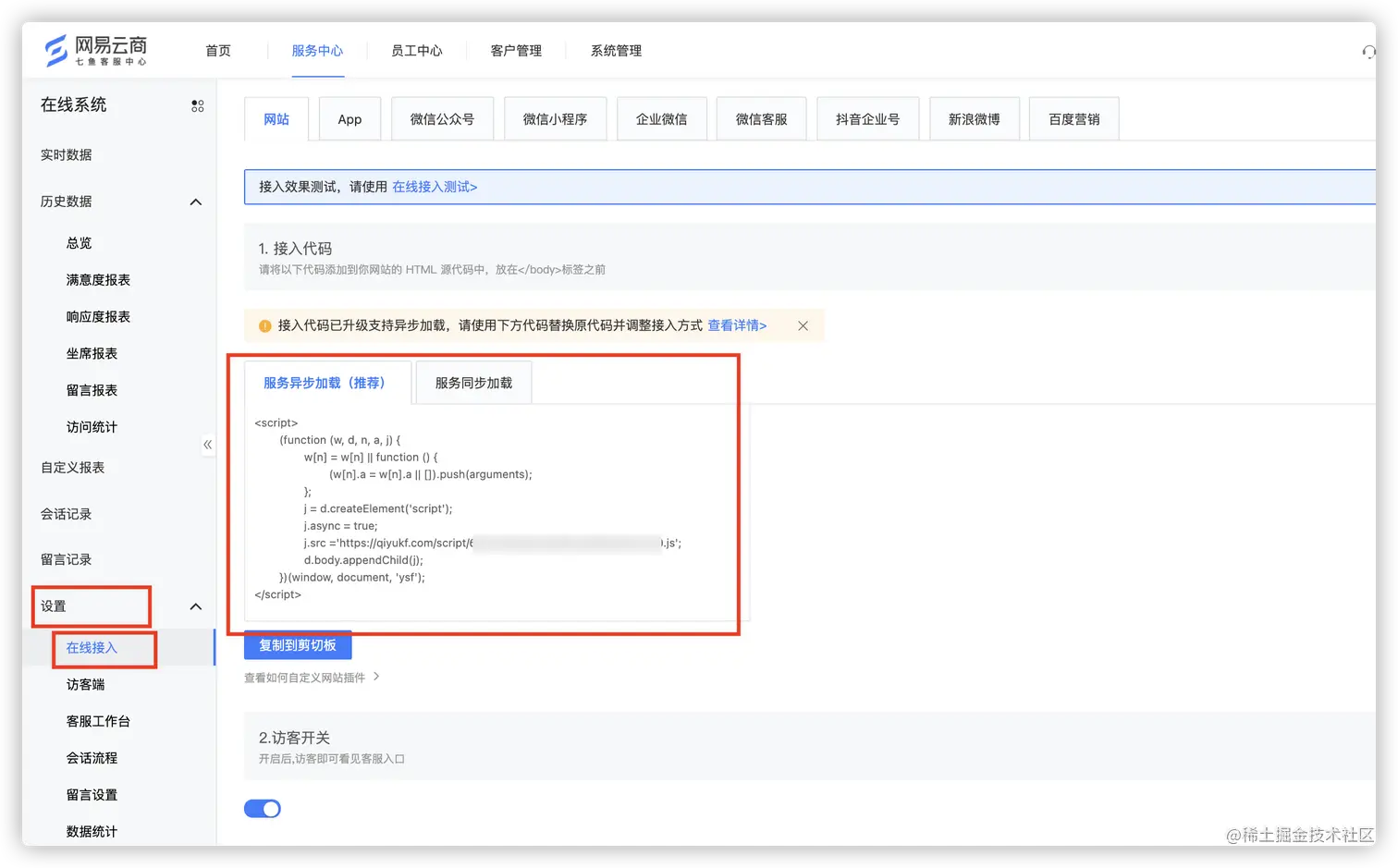Open the 新浪微博 tab
The width and height of the screenshot is (1398, 868).
click(x=974, y=119)
